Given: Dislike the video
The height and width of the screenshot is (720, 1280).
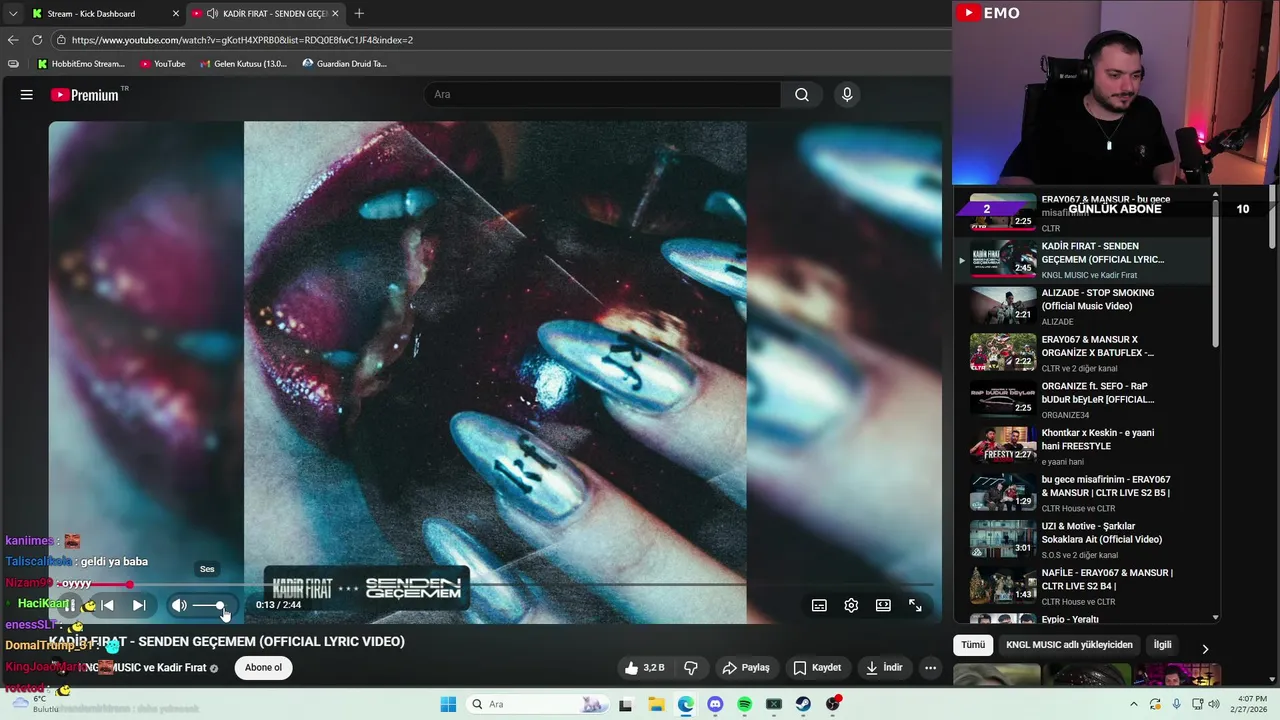Looking at the screenshot, I should [x=690, y=668].
